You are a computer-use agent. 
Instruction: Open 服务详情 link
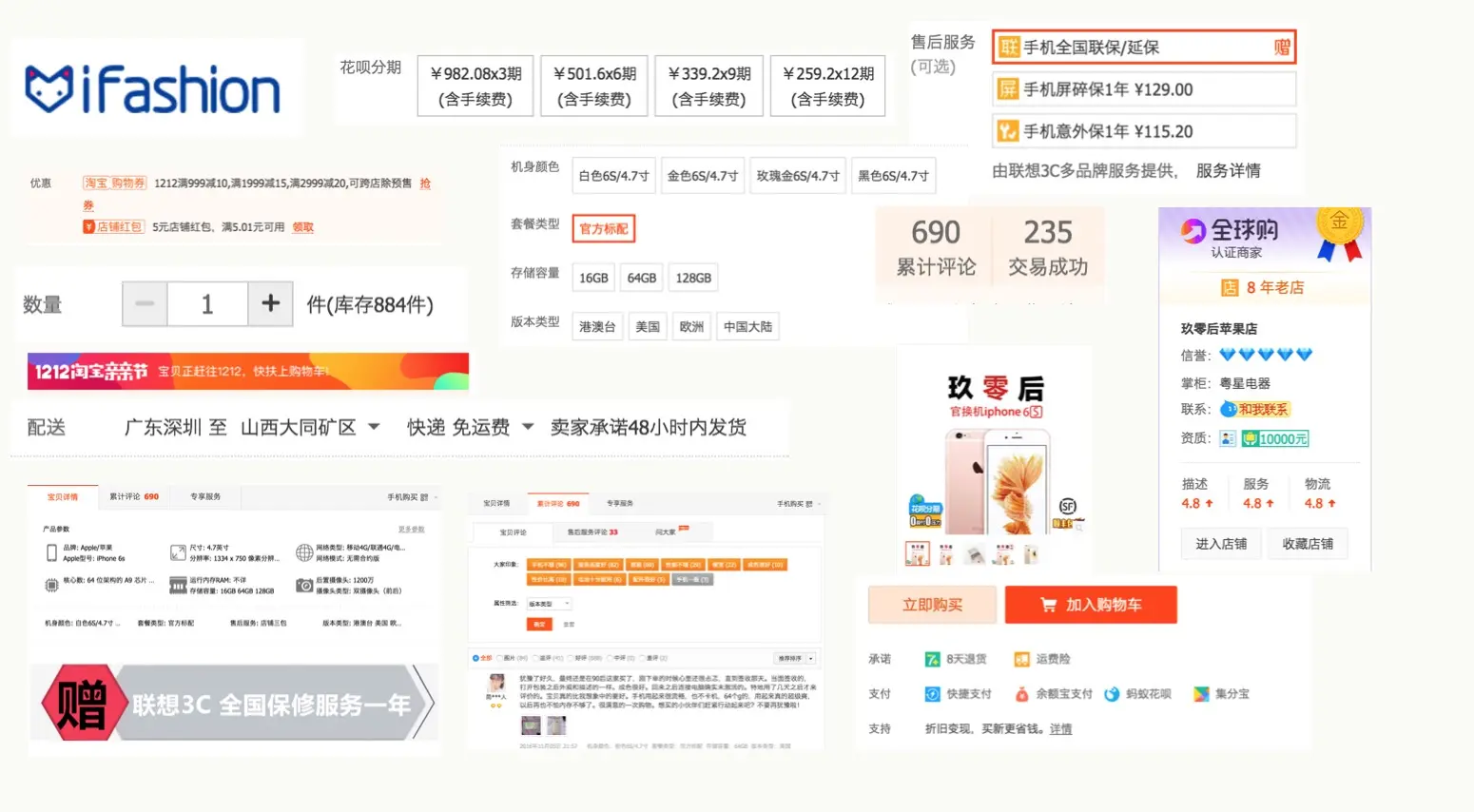click(x=1228, y=171)
